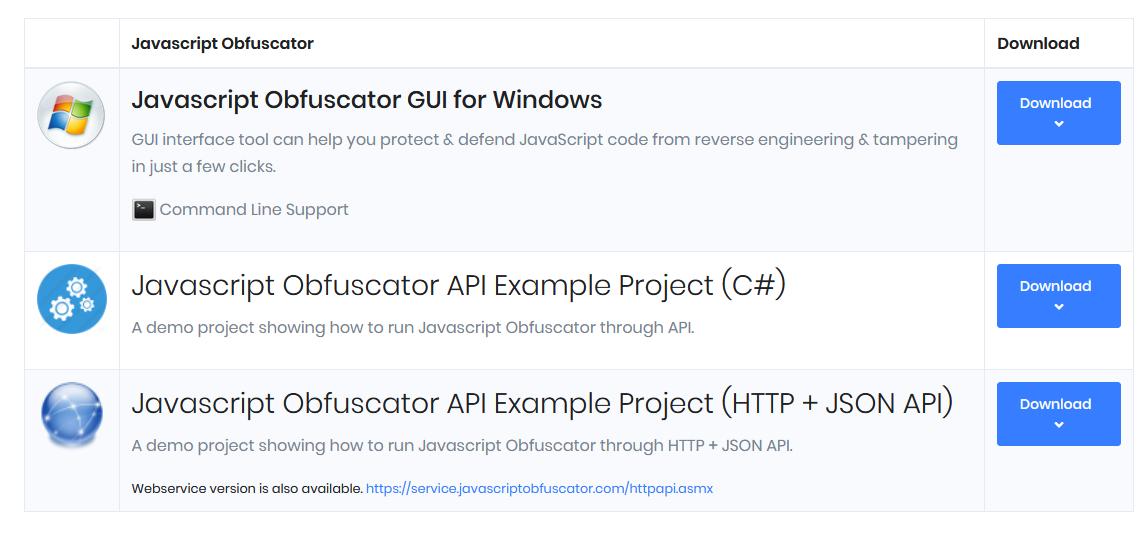This screenshot has width=1140, height=546.
Task: Select the "API Example Project (C#)" heading
Action: tap(458, 285)
